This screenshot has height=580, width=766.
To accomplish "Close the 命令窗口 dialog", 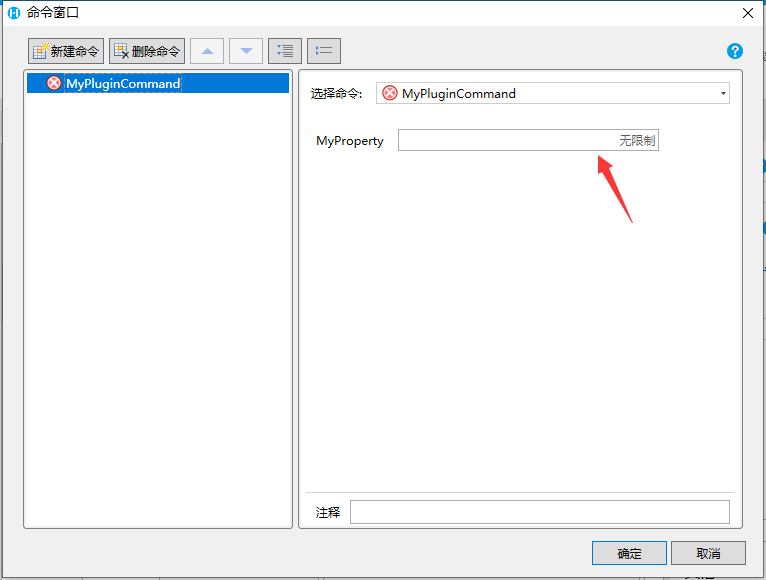I will tap(748, 13).
